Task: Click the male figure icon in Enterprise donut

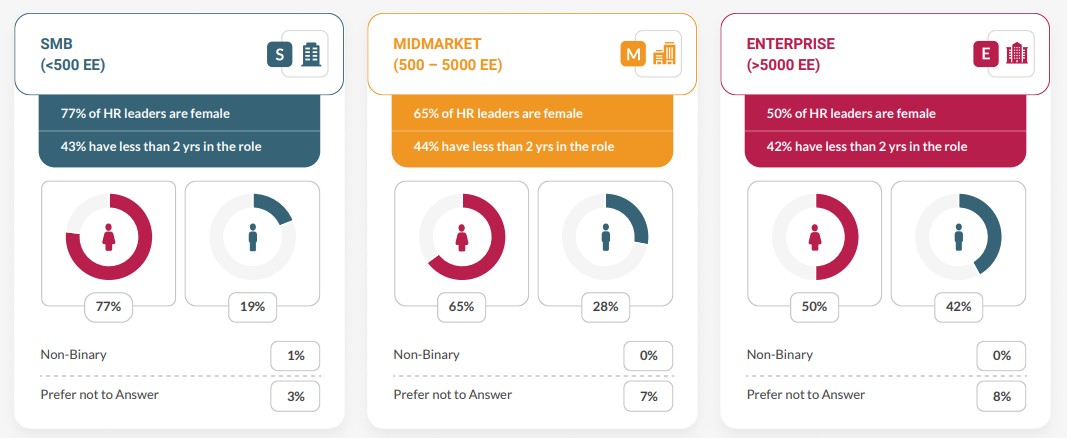Action: pyautogui.click(x=959, y=237)
